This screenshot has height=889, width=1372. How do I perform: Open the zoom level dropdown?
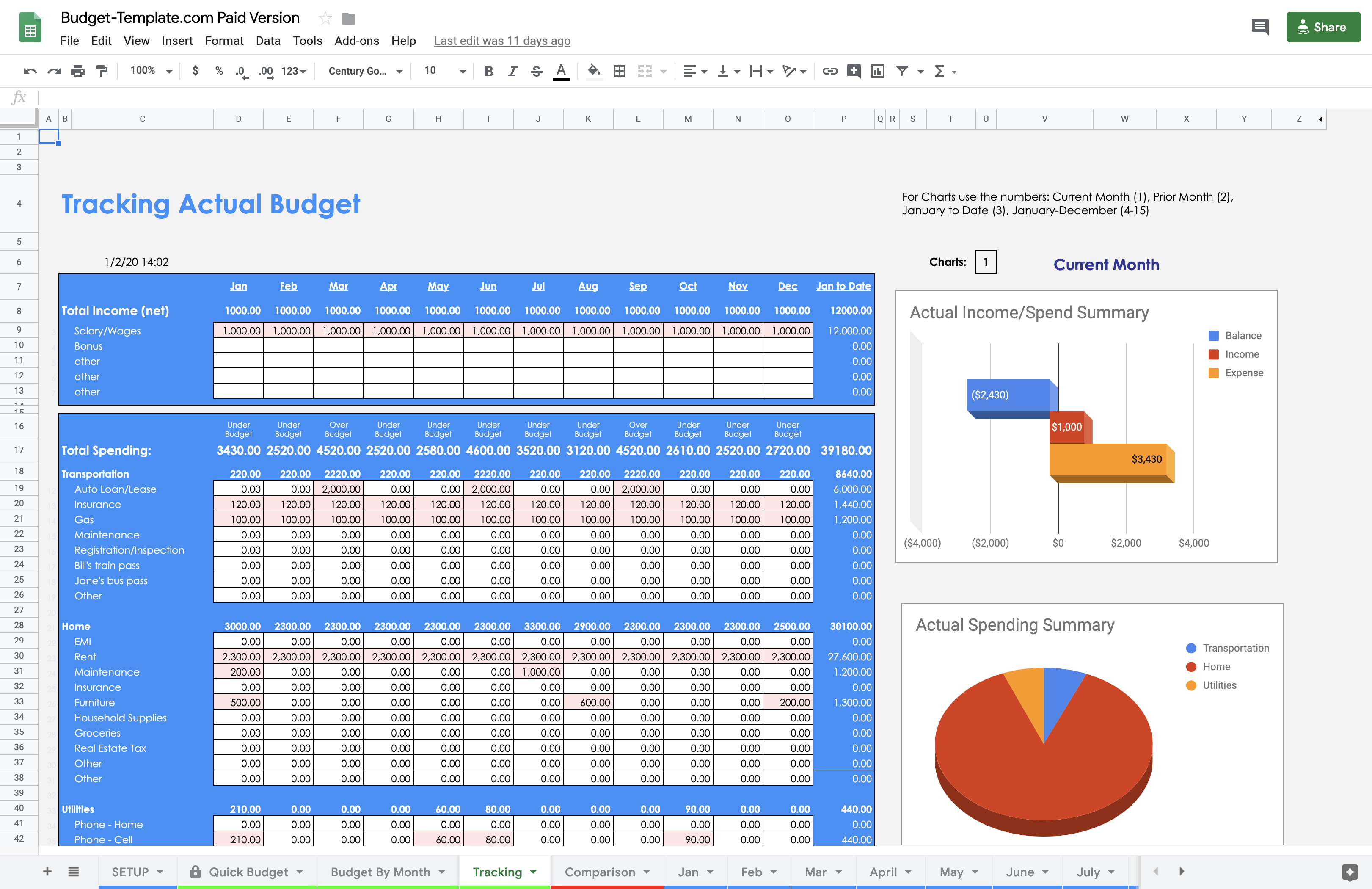(x=149, y=71)
